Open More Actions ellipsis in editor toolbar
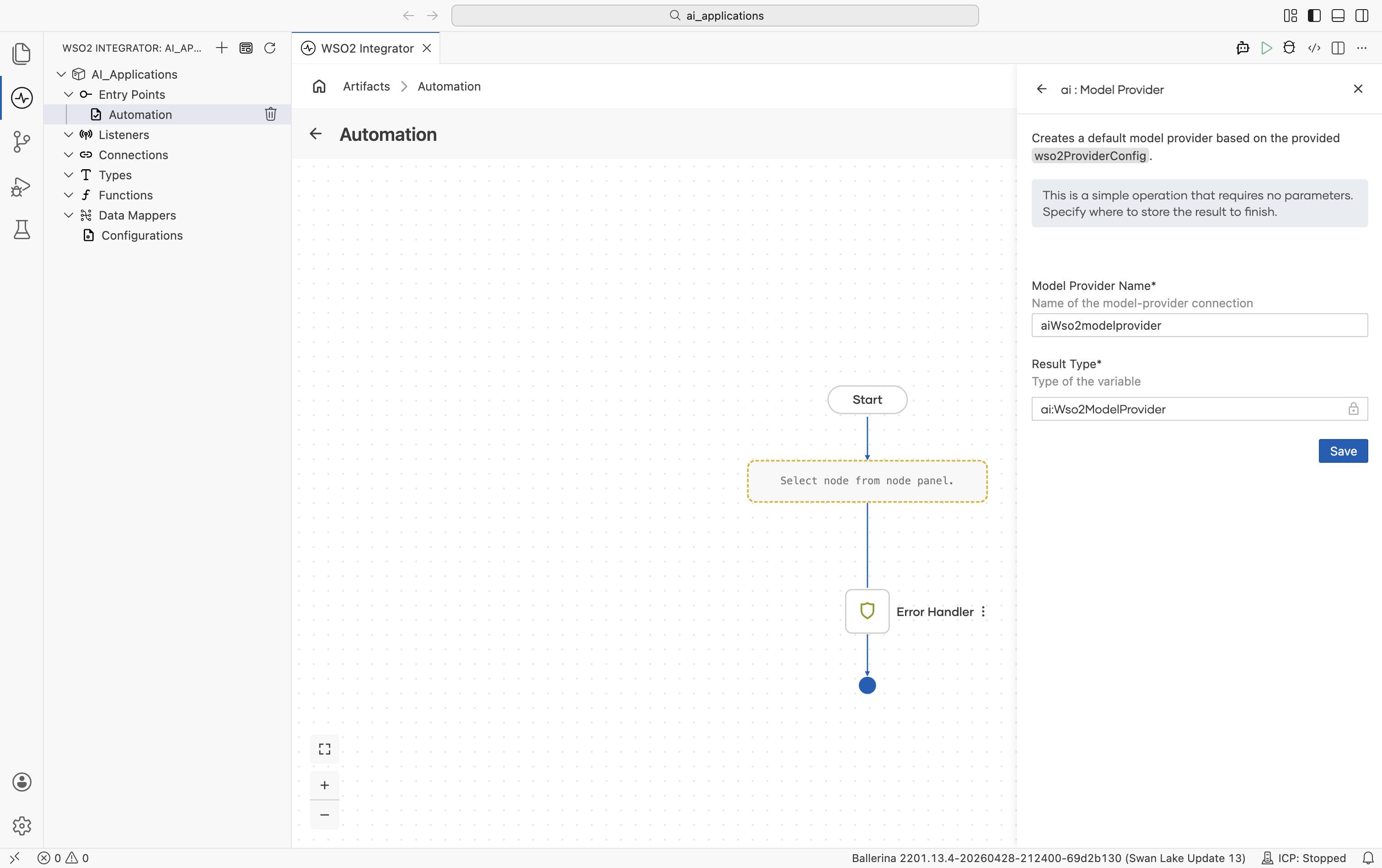Viewport: 1382px width, 868px height. click(1361, 48)
